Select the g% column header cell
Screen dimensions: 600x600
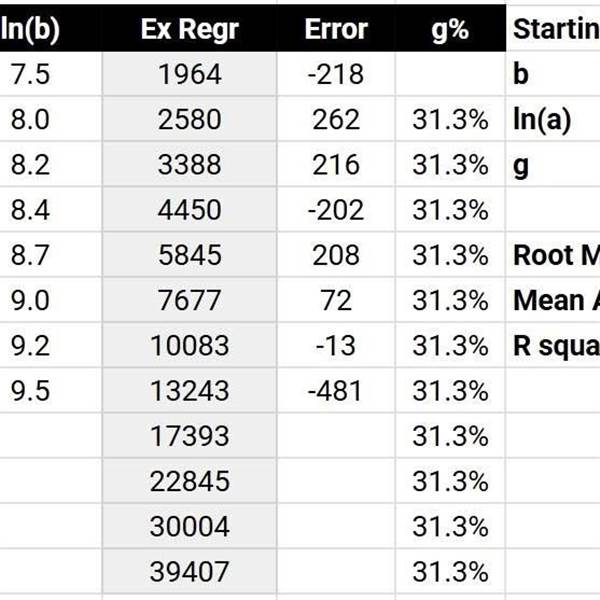click(x=450, y=28)
